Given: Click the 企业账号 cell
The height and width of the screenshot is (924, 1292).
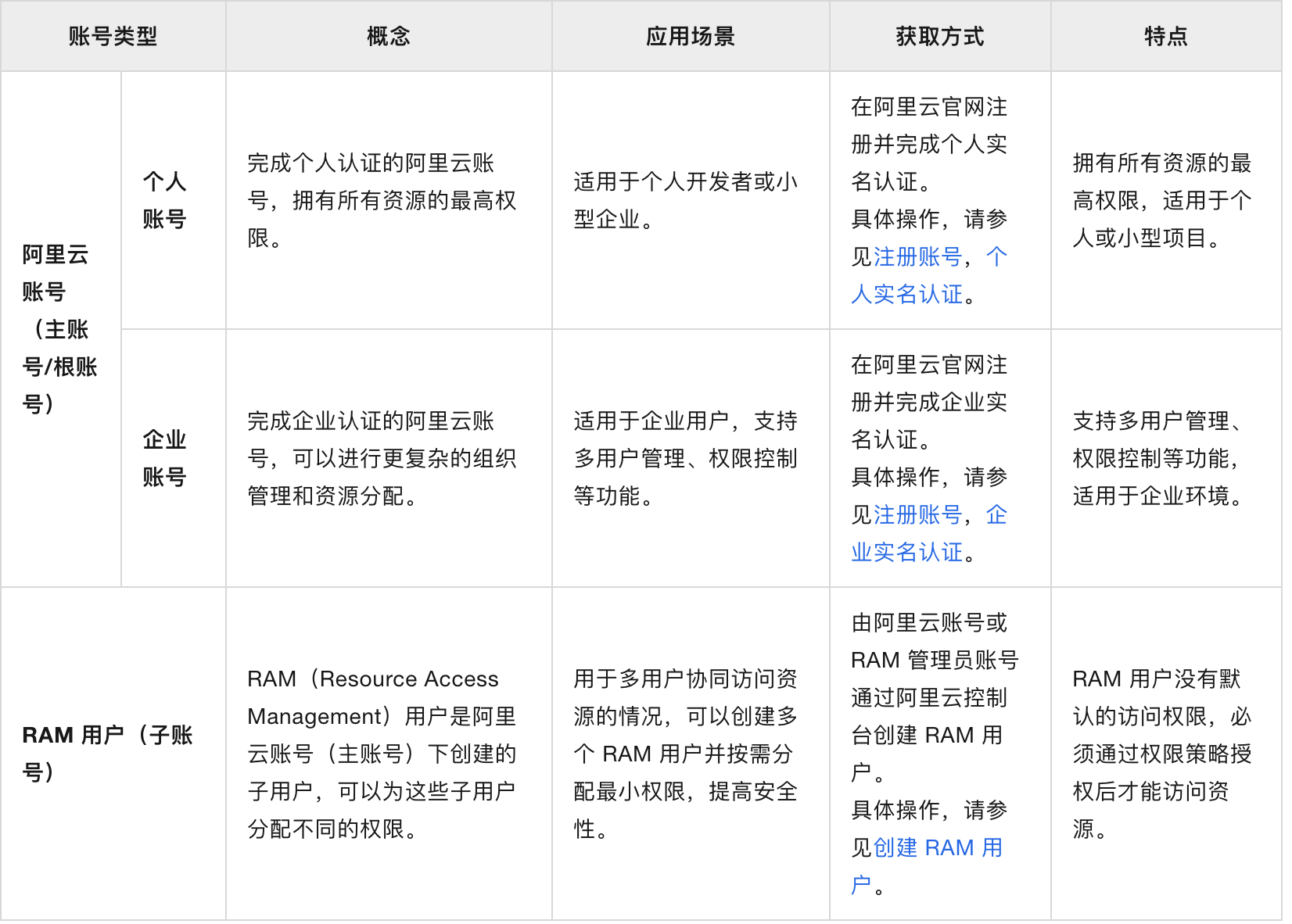Looking at the screenshot, I should tap(174, 458).
